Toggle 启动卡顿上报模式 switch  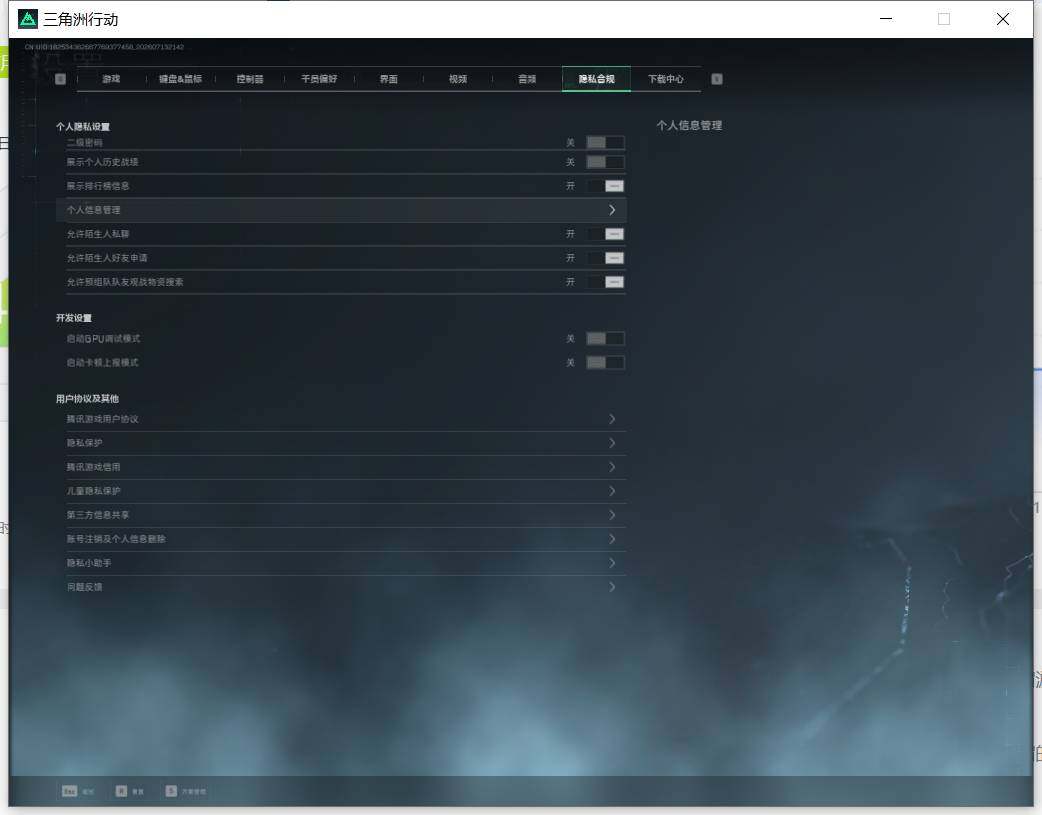[605, 362]
